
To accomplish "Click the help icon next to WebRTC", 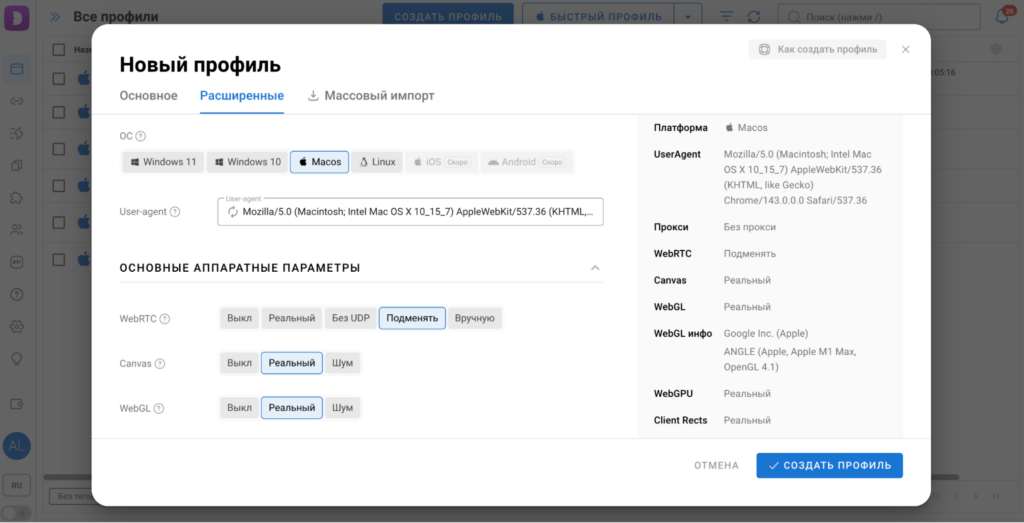I will point(165,319).
